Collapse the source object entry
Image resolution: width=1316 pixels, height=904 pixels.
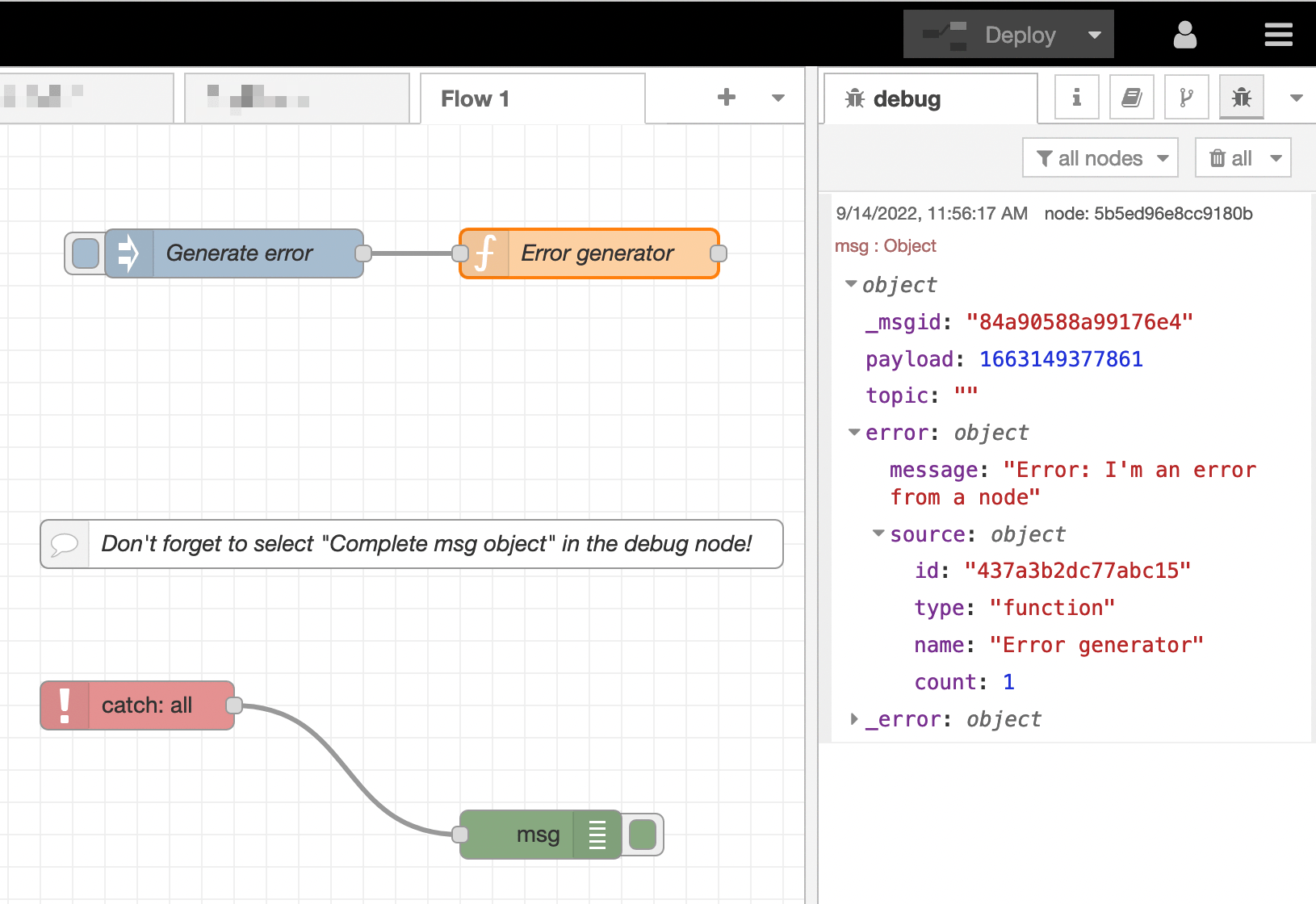point(878,534)
